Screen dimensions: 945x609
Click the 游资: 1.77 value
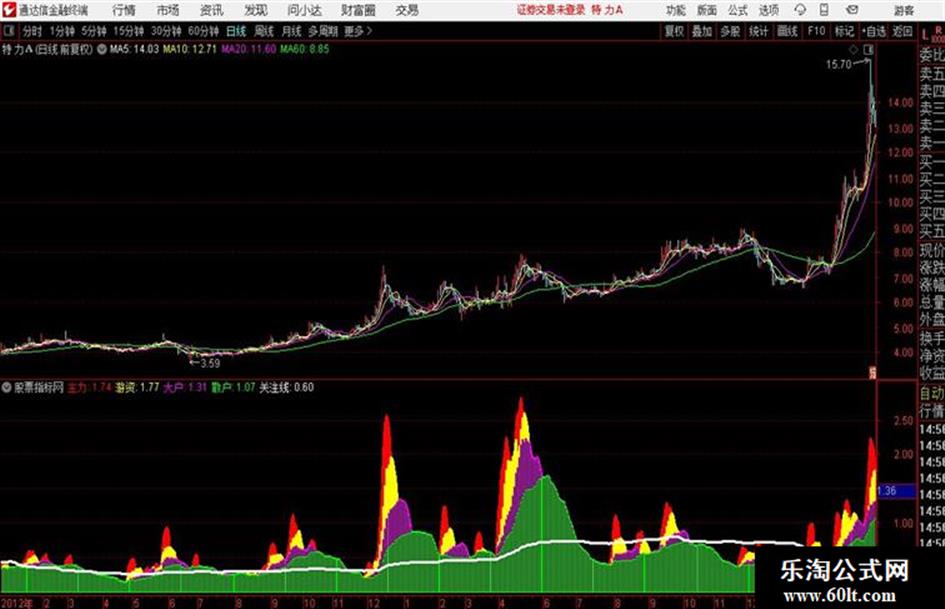(x=137, y=387)
